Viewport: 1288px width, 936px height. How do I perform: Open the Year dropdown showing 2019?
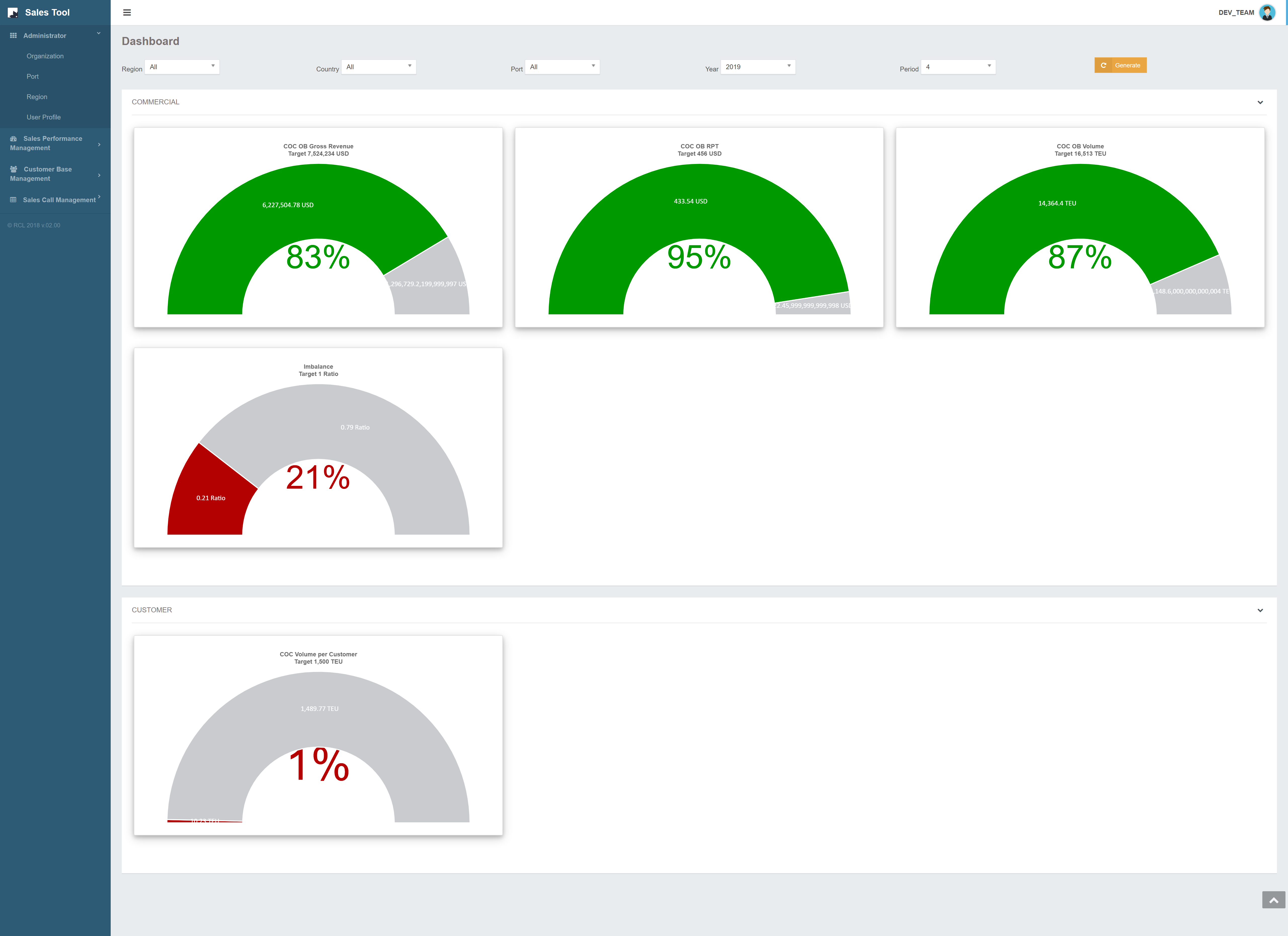click(758, 67)
